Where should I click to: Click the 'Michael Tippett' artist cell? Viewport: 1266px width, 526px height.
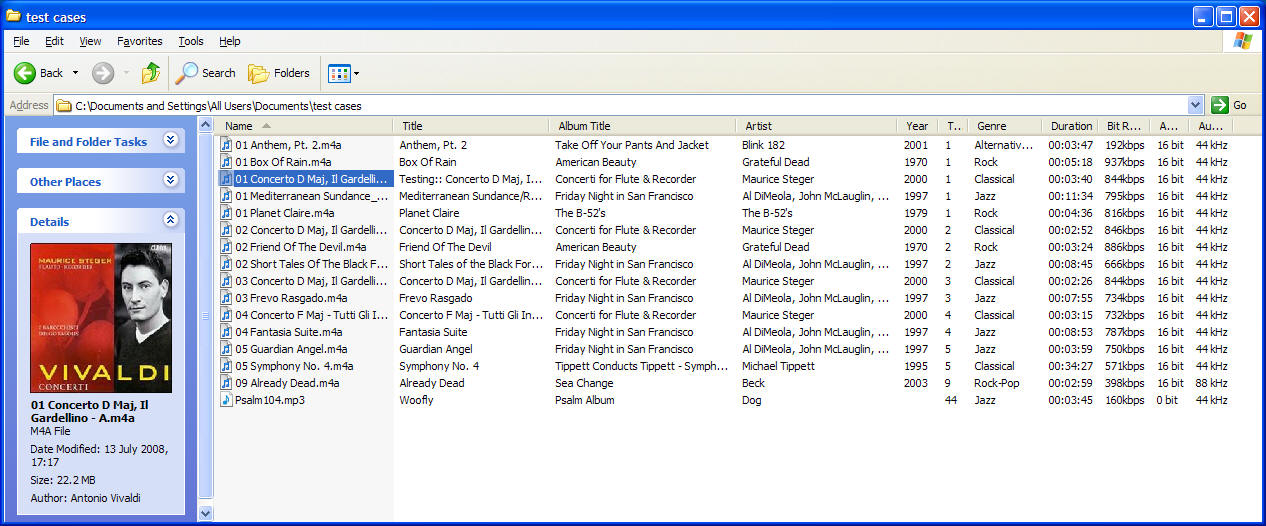click(778, 366)
